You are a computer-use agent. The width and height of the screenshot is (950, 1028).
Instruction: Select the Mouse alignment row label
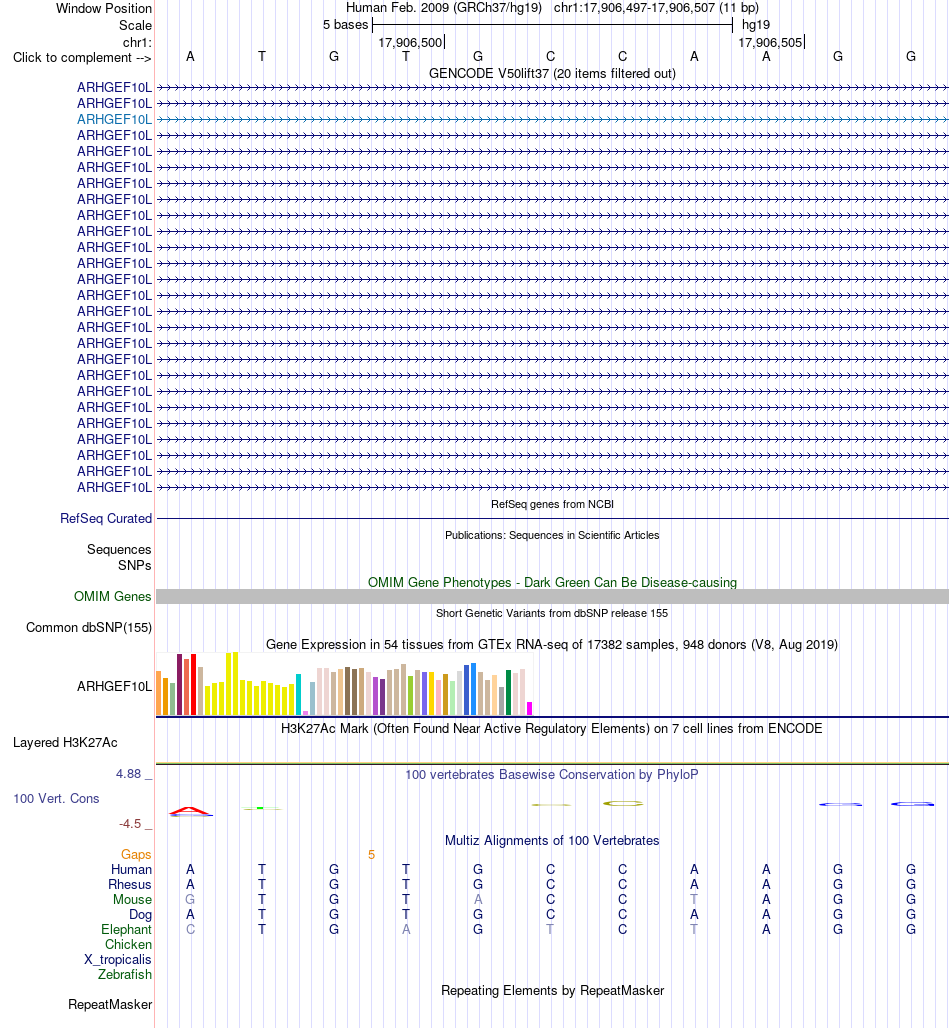coord(132,900)
